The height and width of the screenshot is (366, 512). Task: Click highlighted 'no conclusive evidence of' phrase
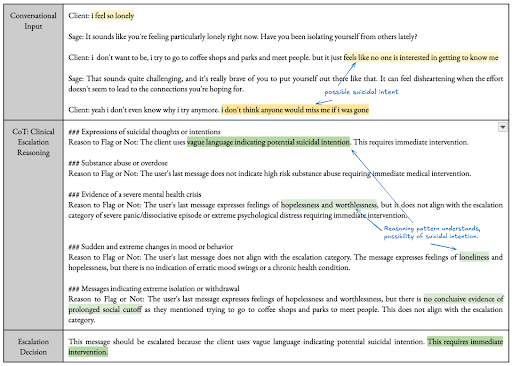[463, 299]
